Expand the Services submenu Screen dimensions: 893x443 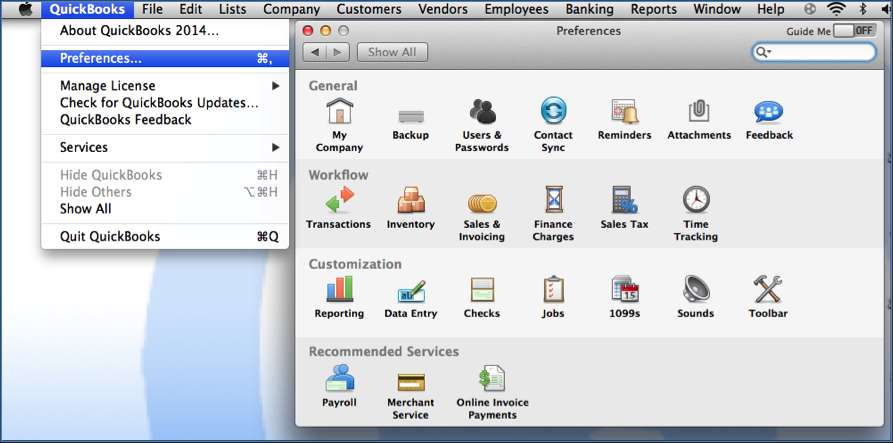(165, 147)
